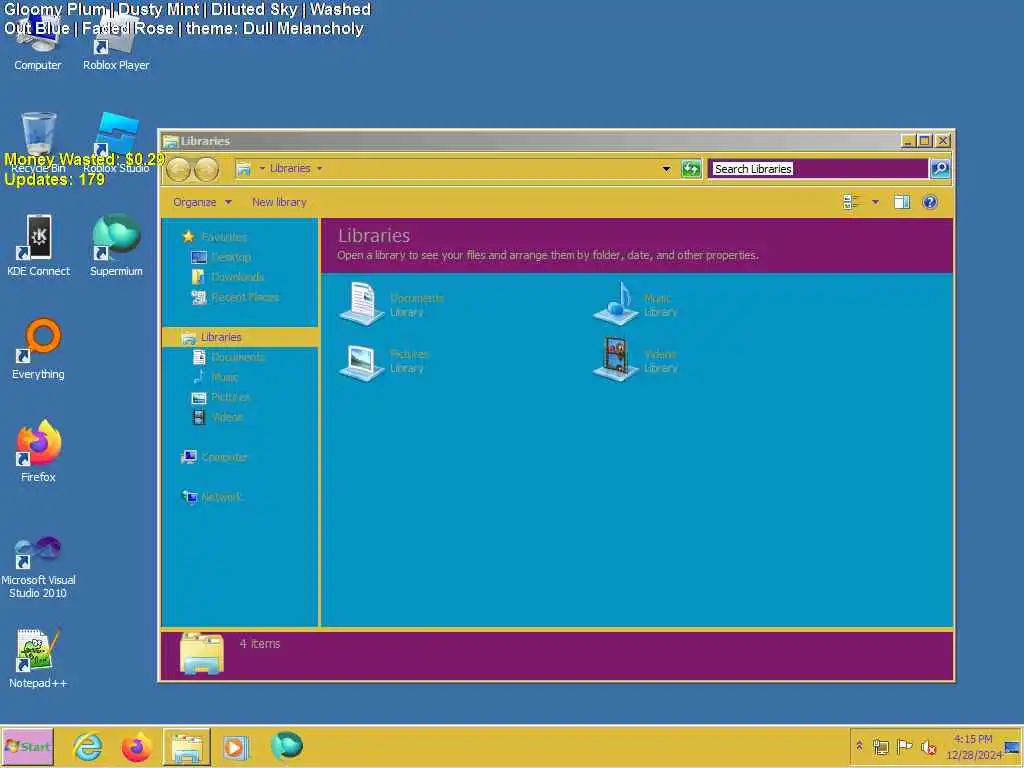Screen dimensions: 1024x768
Task: Select Music under Libraries tree
Action: pos(224,377)
